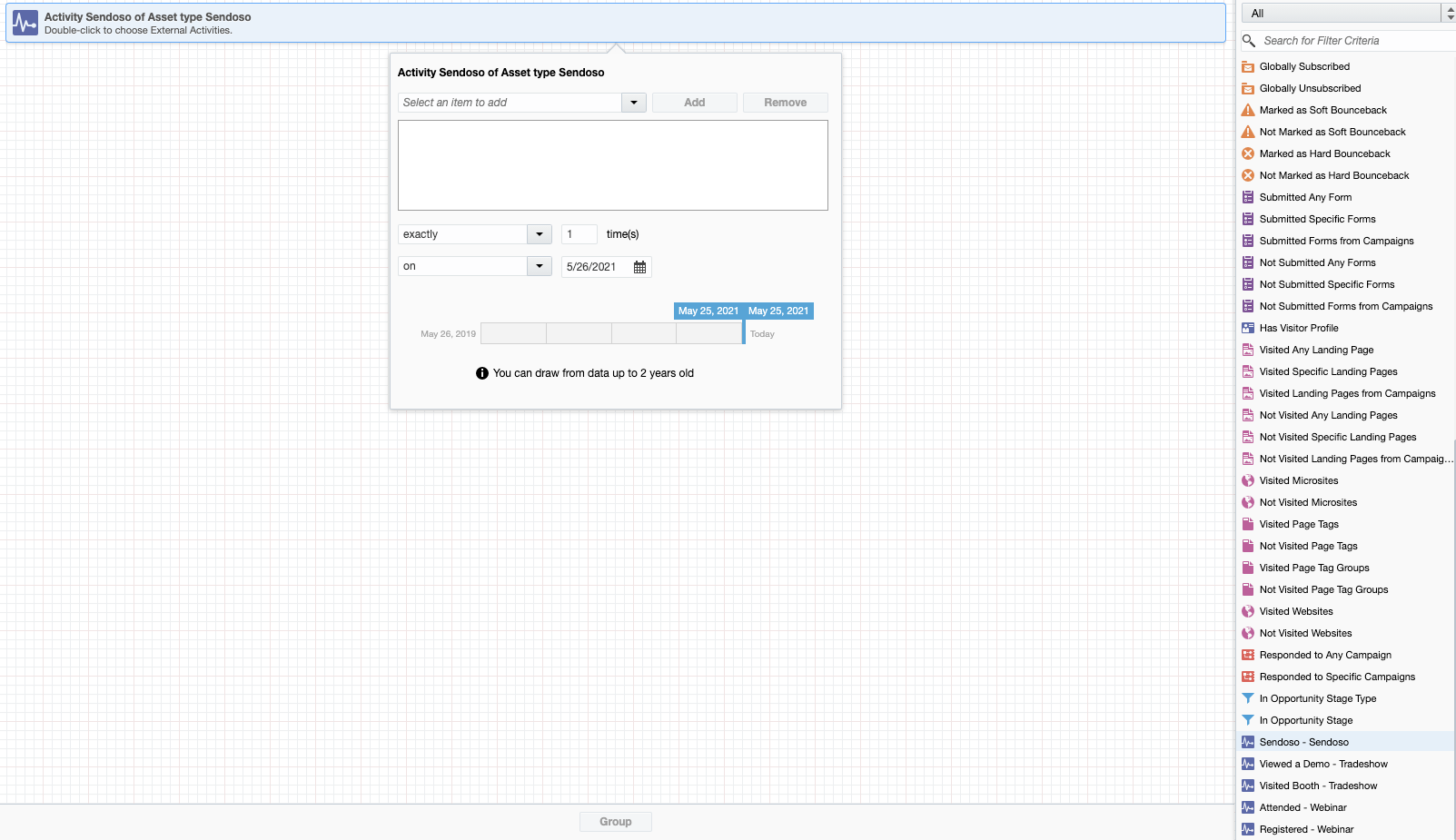Click the Globally Subscribed filter icon
This screenshot has width=1456, height=840.
pos(1248,66)
